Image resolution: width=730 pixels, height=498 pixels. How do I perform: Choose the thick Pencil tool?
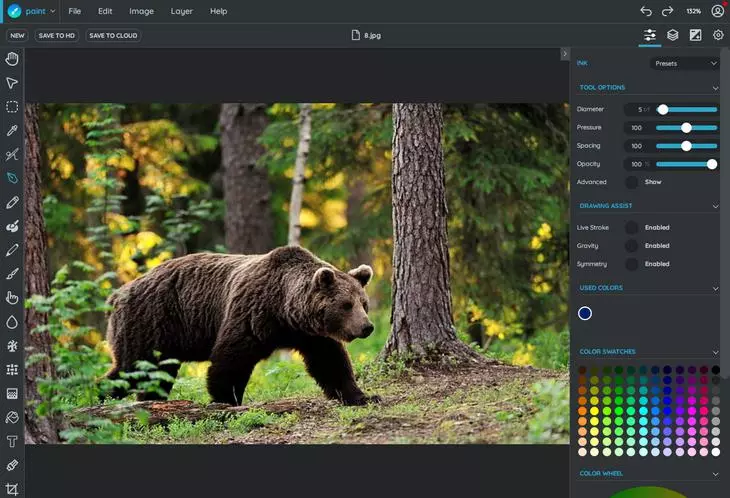tap(12, 202)
